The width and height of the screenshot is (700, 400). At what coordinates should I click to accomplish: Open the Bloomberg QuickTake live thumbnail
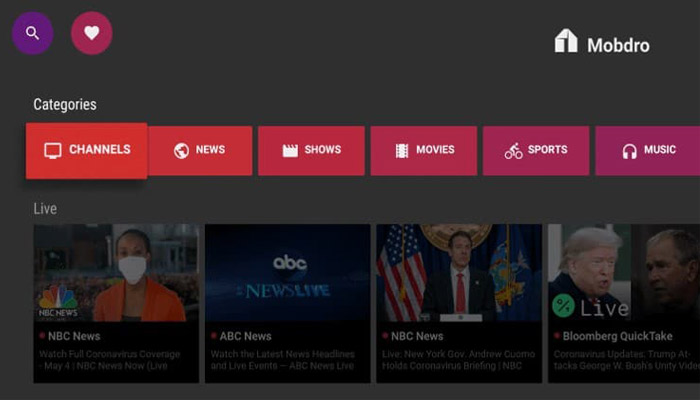tap(624, 273)
